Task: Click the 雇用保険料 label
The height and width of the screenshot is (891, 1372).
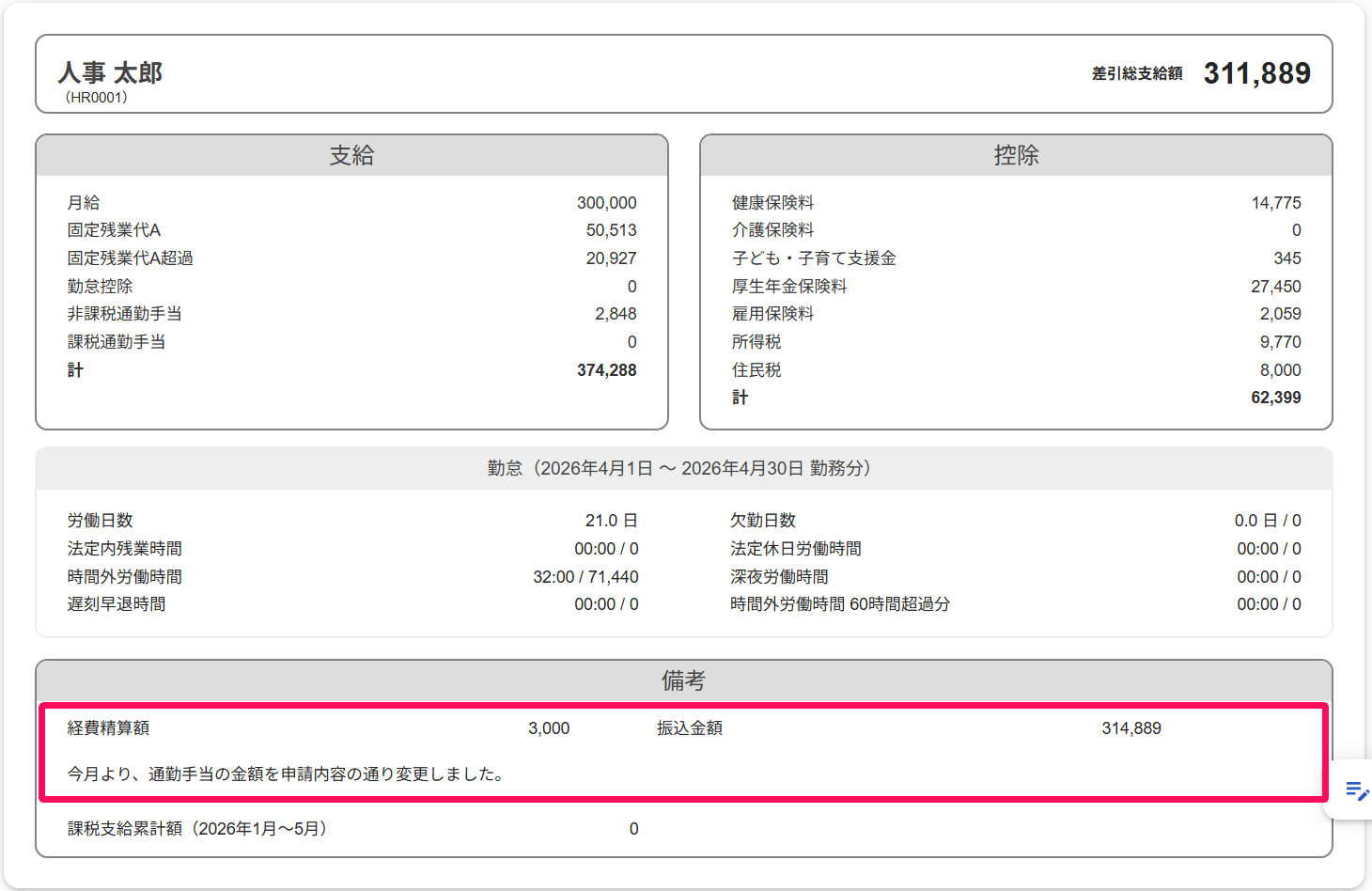Action: [772, 313]
